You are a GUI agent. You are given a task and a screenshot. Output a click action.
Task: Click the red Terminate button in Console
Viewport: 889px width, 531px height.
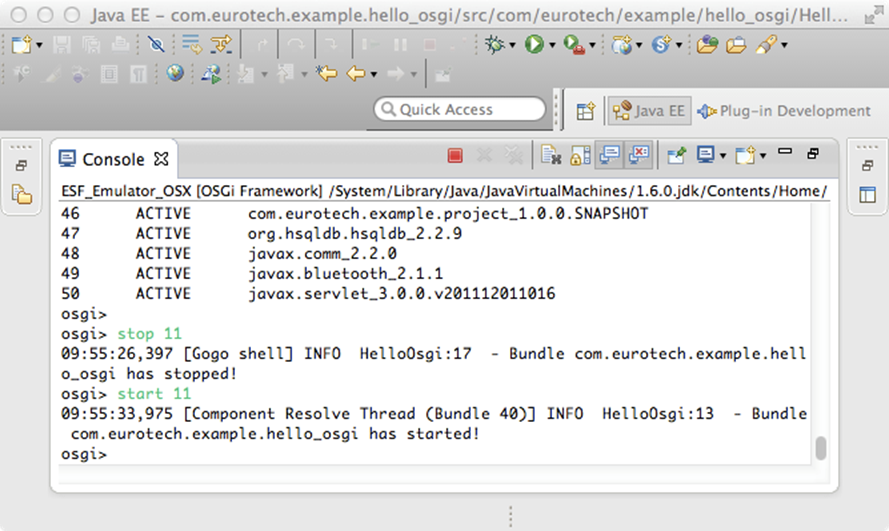pyautogui.click(x=455, y=155)
